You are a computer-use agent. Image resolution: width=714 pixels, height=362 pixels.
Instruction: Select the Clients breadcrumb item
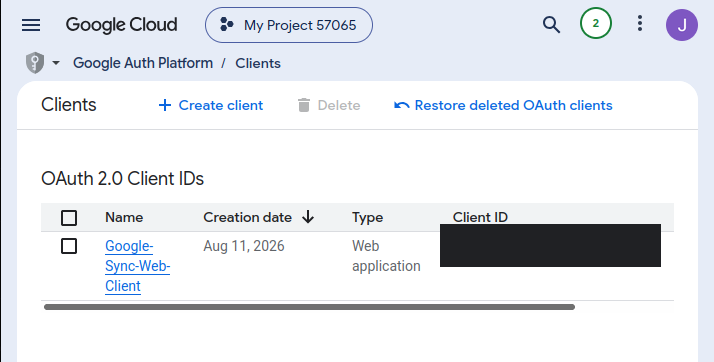click(258, 63)
